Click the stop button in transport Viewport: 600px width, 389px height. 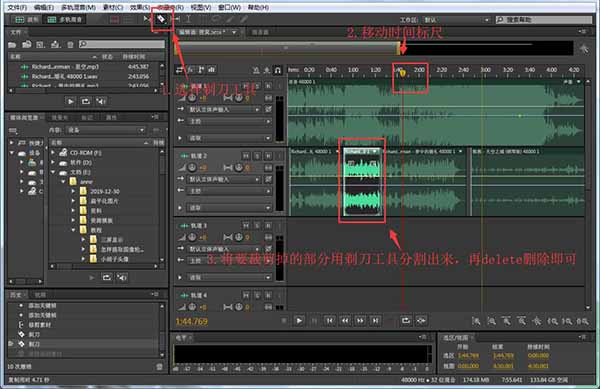(x=284, y=321)
